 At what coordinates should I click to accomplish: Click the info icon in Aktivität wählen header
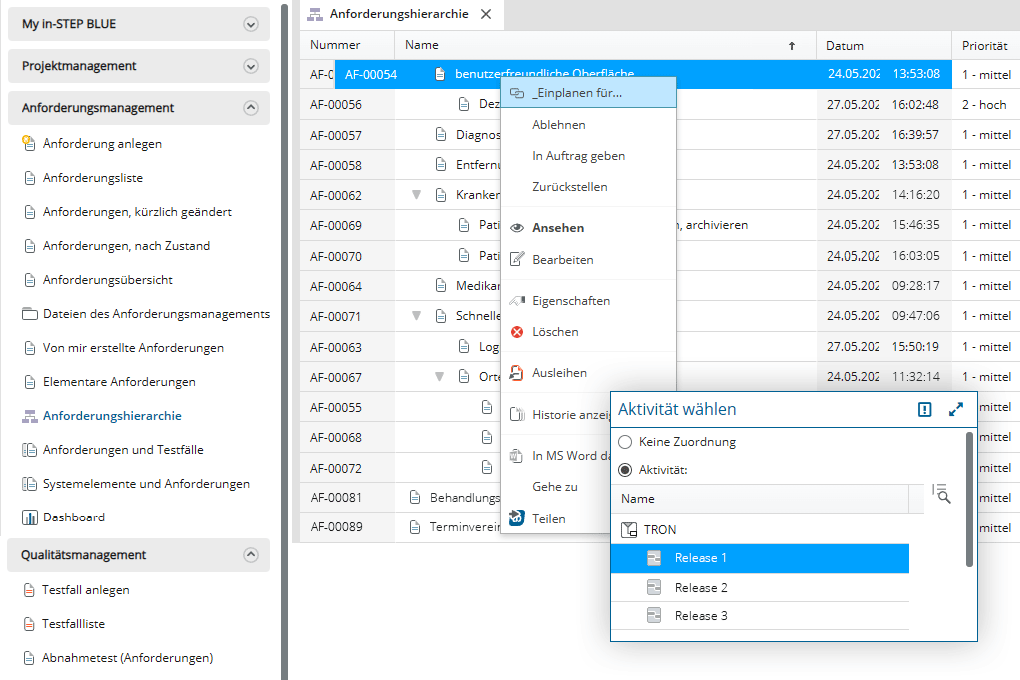click(x=925, y=409)
